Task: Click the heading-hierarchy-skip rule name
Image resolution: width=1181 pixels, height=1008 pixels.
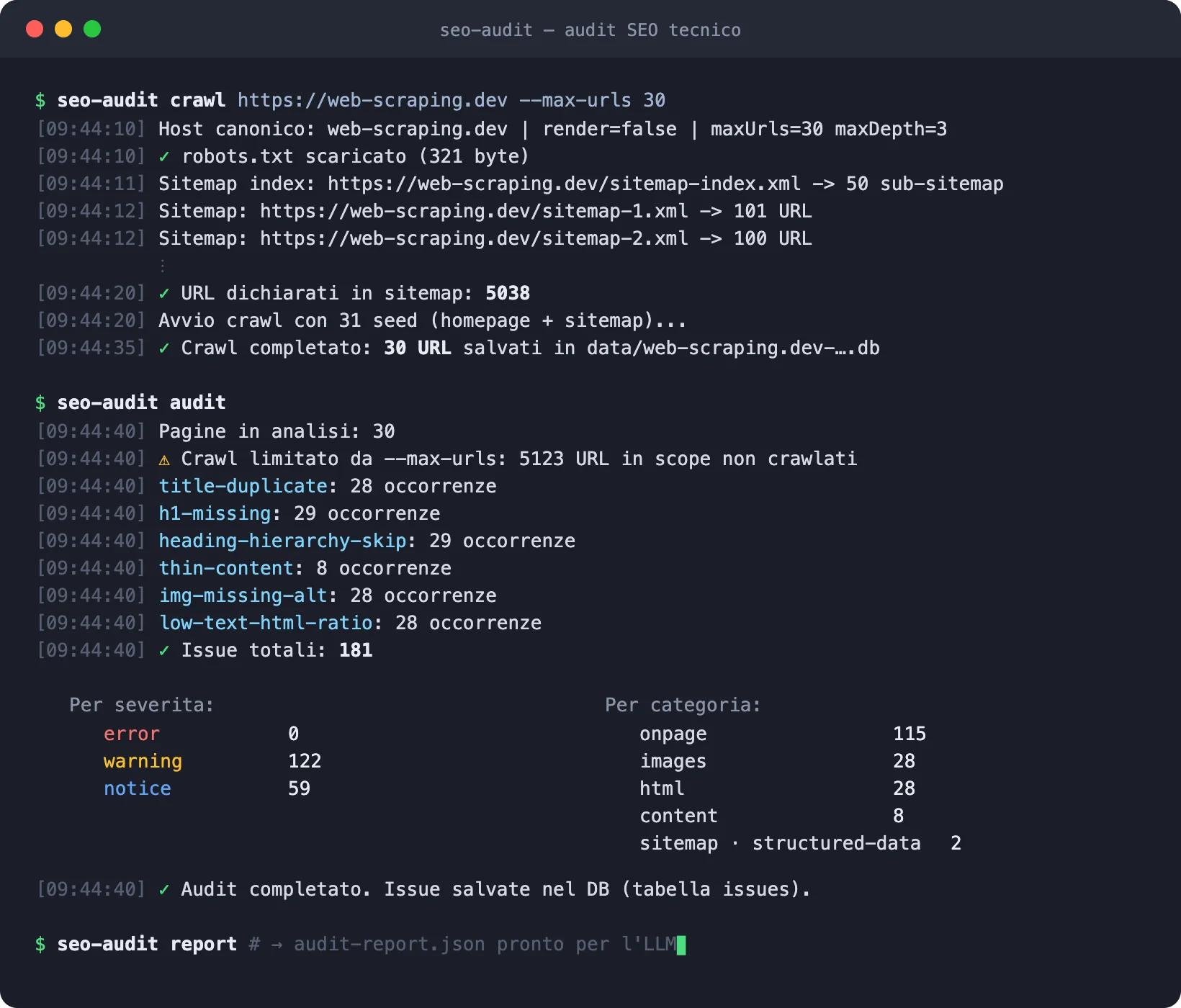Action: coord(282,541)
